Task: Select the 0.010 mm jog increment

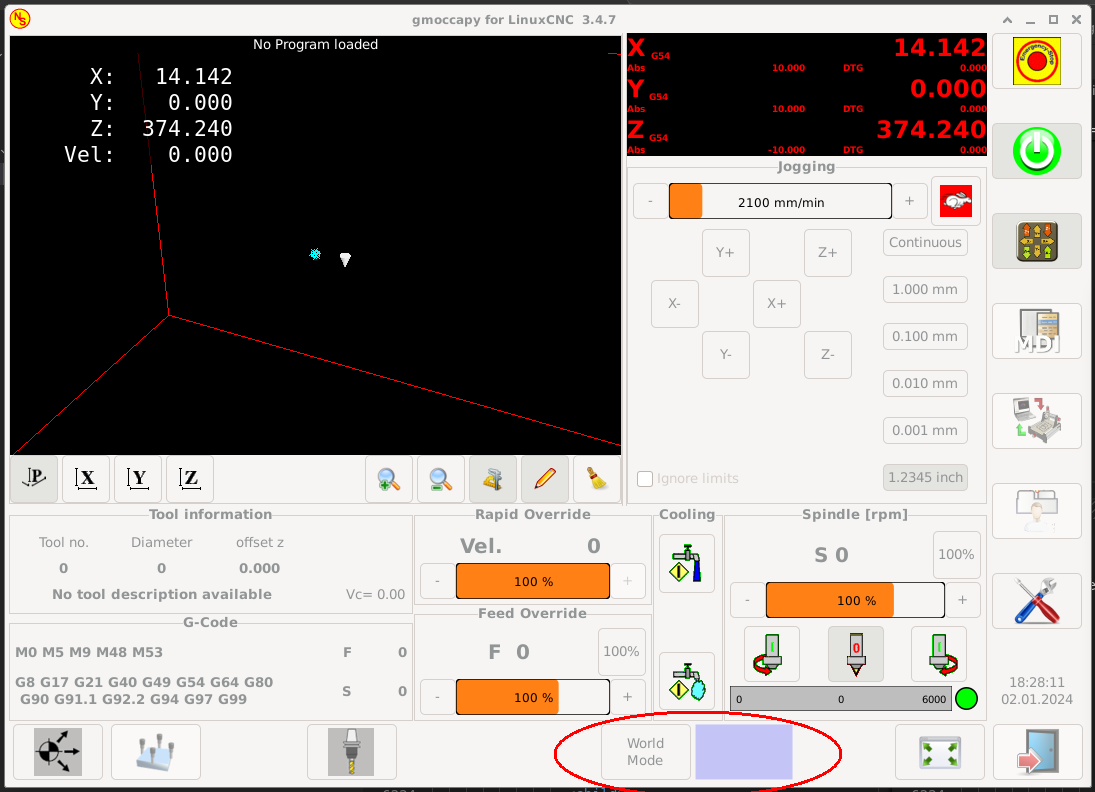Action: [925, 383]
